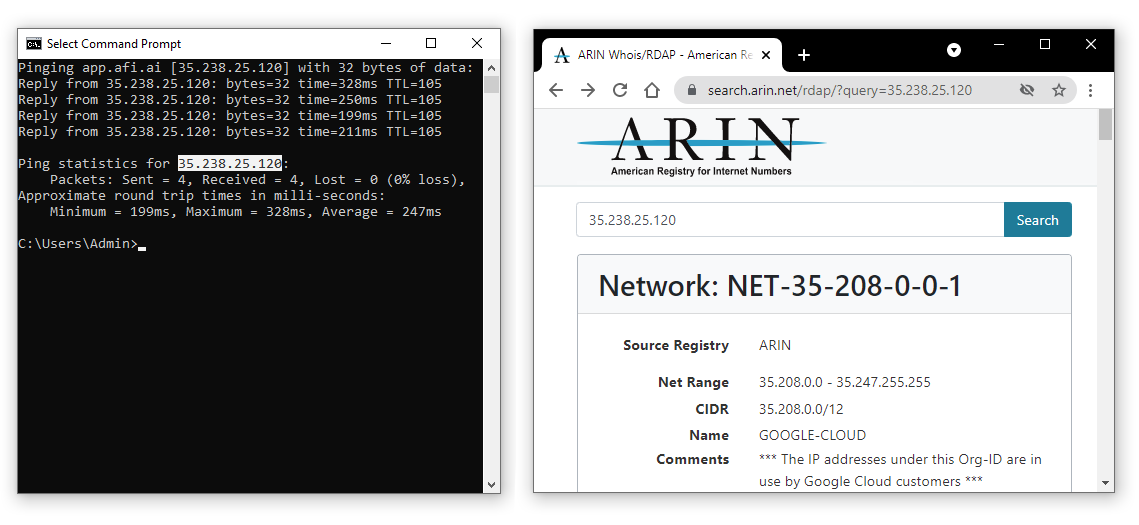Click the 'Network: NET-35-208-0-0-1' heading
This screenshot has width=1139, height=525.
click(779, 286)
